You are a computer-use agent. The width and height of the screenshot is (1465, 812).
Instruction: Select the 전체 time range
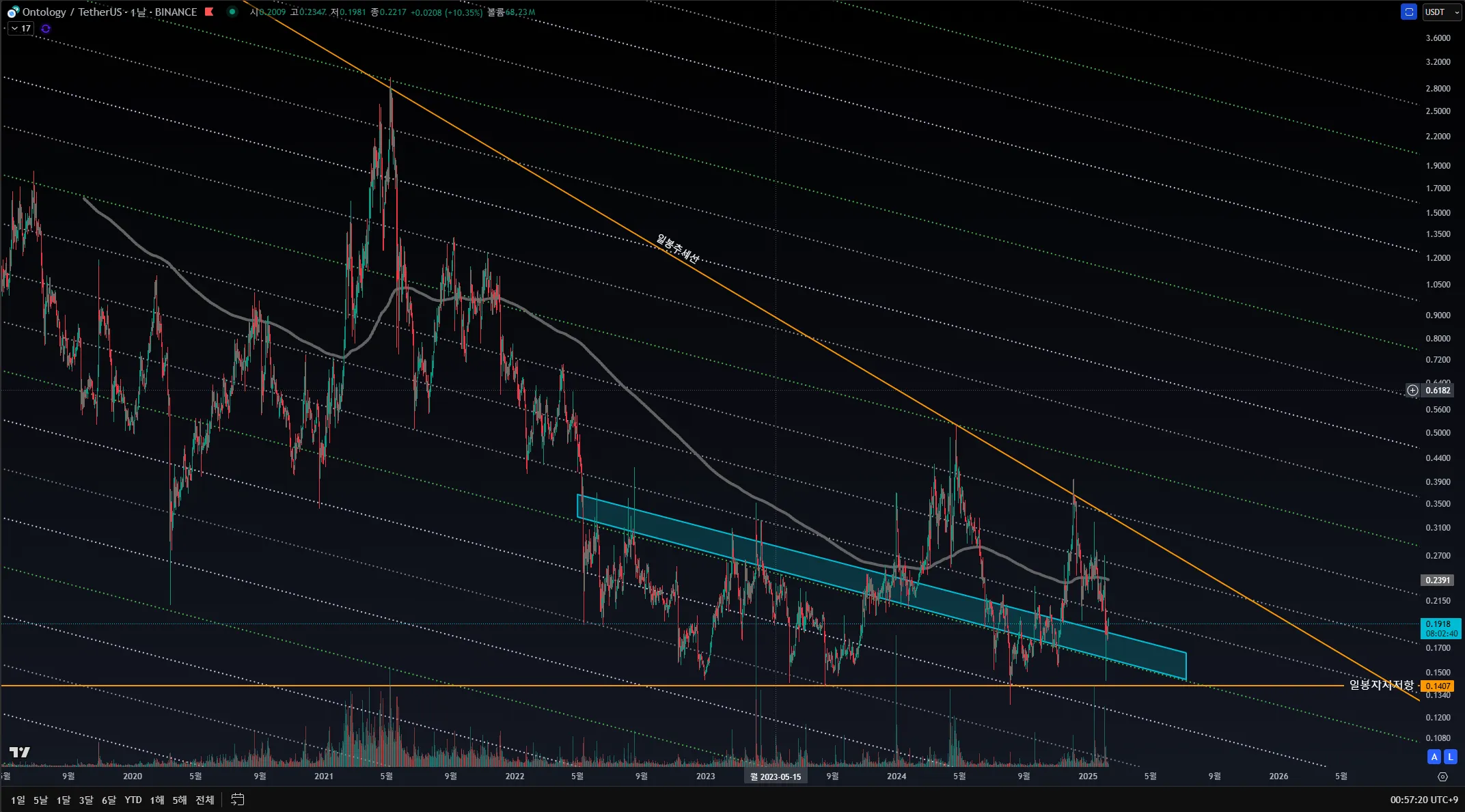point(205,800)
